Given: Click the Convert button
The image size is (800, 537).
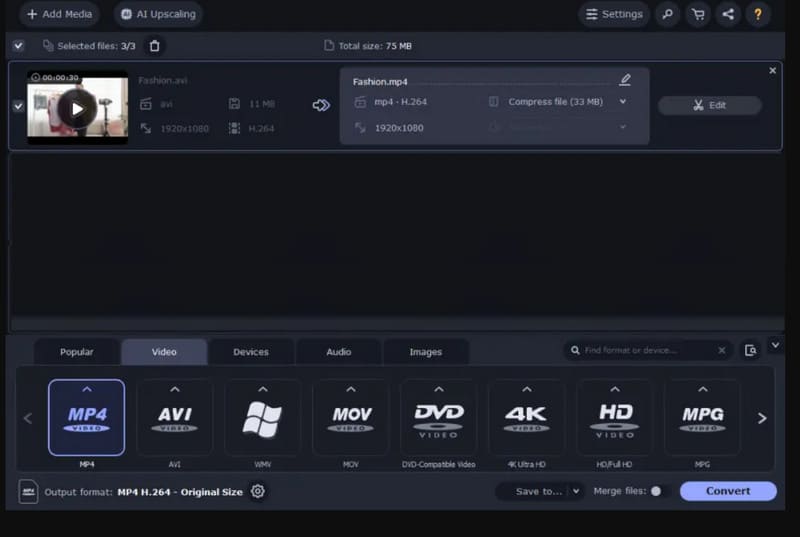Looking at the screenshot, I should click(x=728, y=491).
